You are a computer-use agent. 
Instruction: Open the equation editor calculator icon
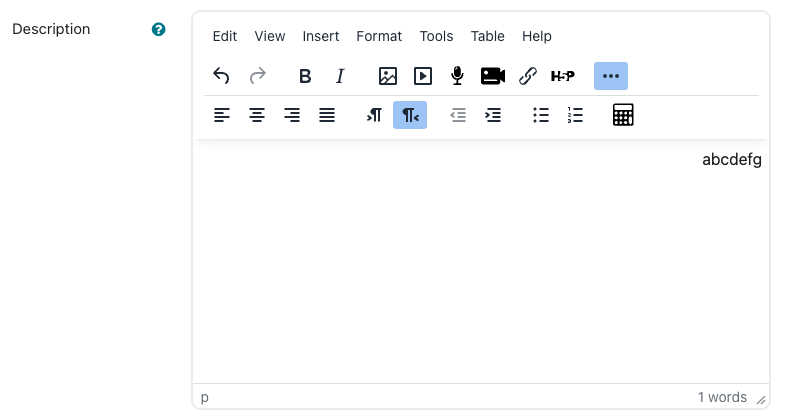623,115
